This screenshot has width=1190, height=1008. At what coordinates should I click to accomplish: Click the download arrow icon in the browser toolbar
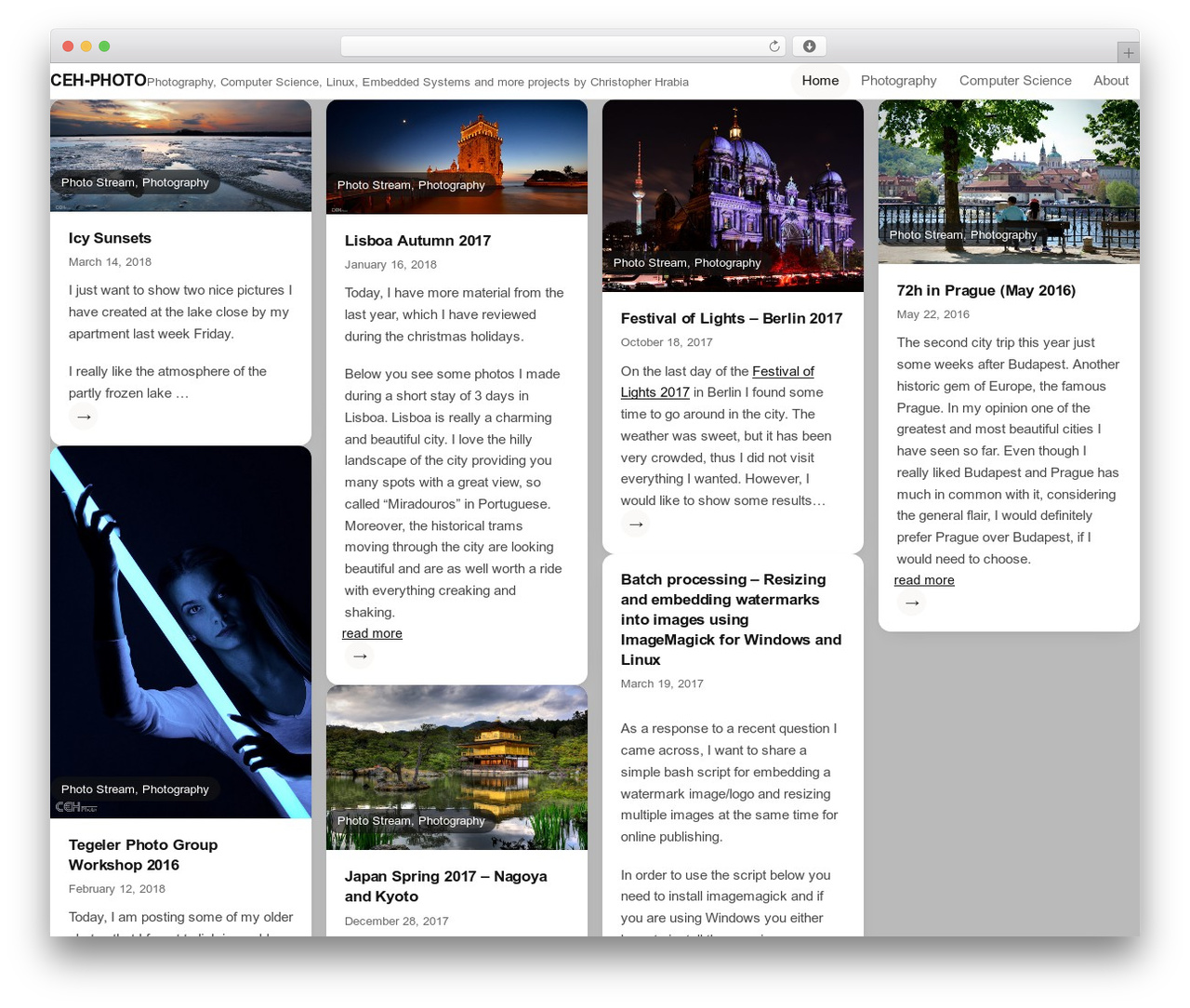coord(809,46)
